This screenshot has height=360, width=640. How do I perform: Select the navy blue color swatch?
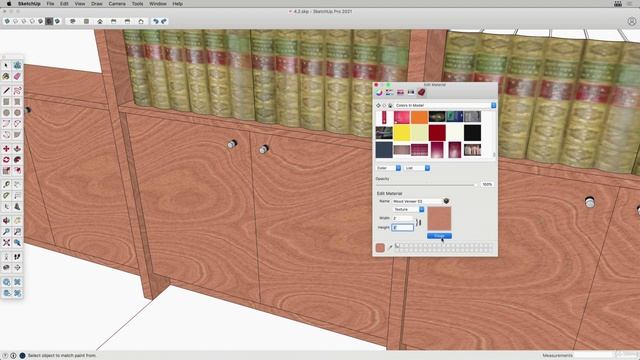click(x=384, y=150)
